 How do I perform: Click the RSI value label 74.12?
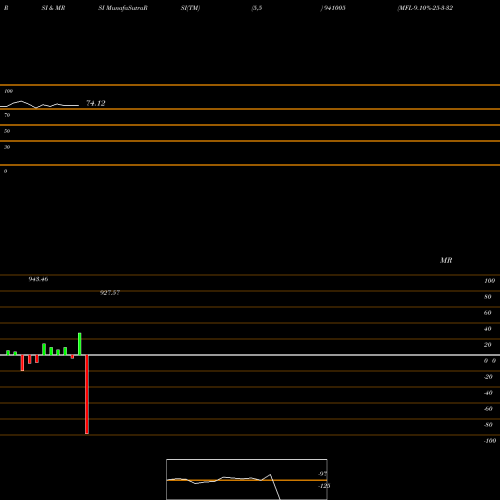(96, 103)
